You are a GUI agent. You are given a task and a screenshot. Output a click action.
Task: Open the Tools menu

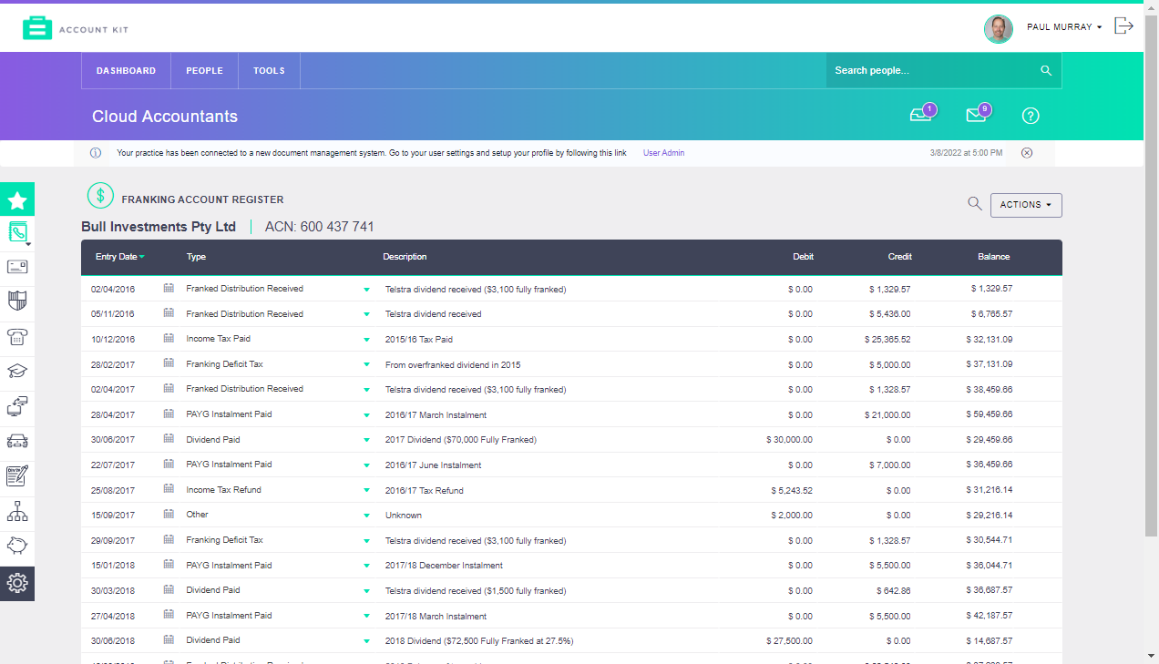268,70
